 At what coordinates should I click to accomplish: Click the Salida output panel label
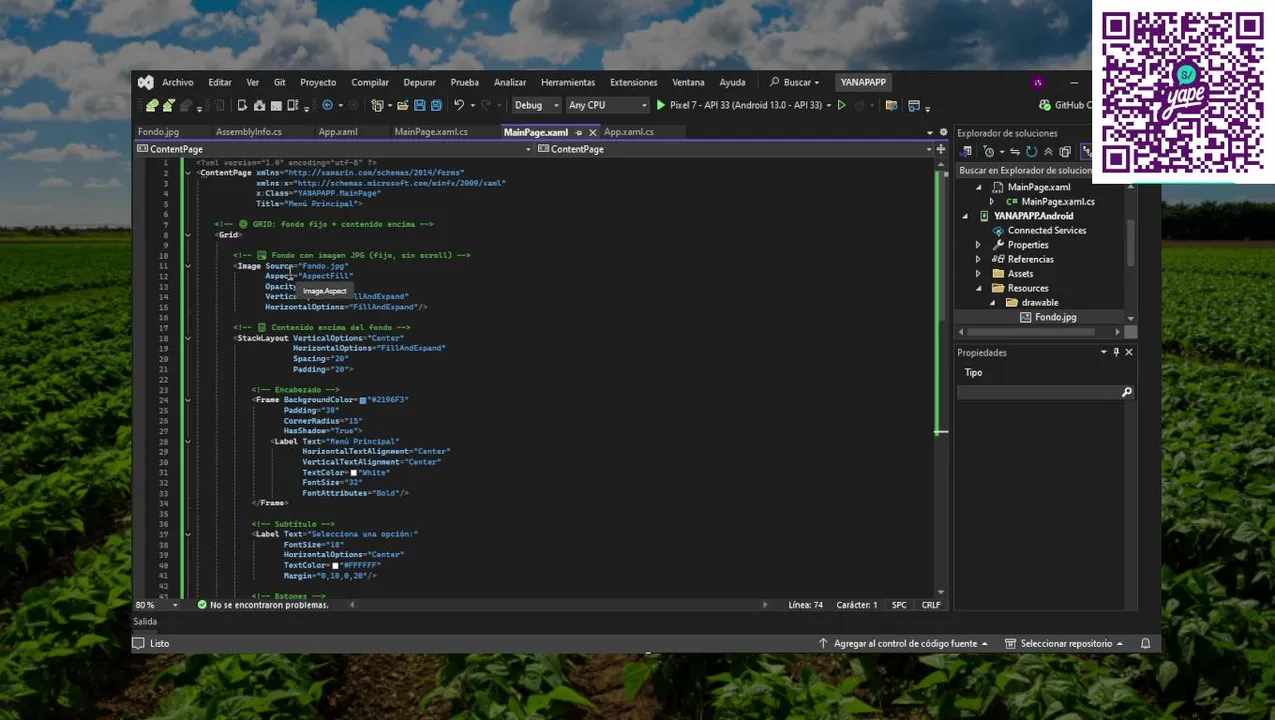(145, 622)
